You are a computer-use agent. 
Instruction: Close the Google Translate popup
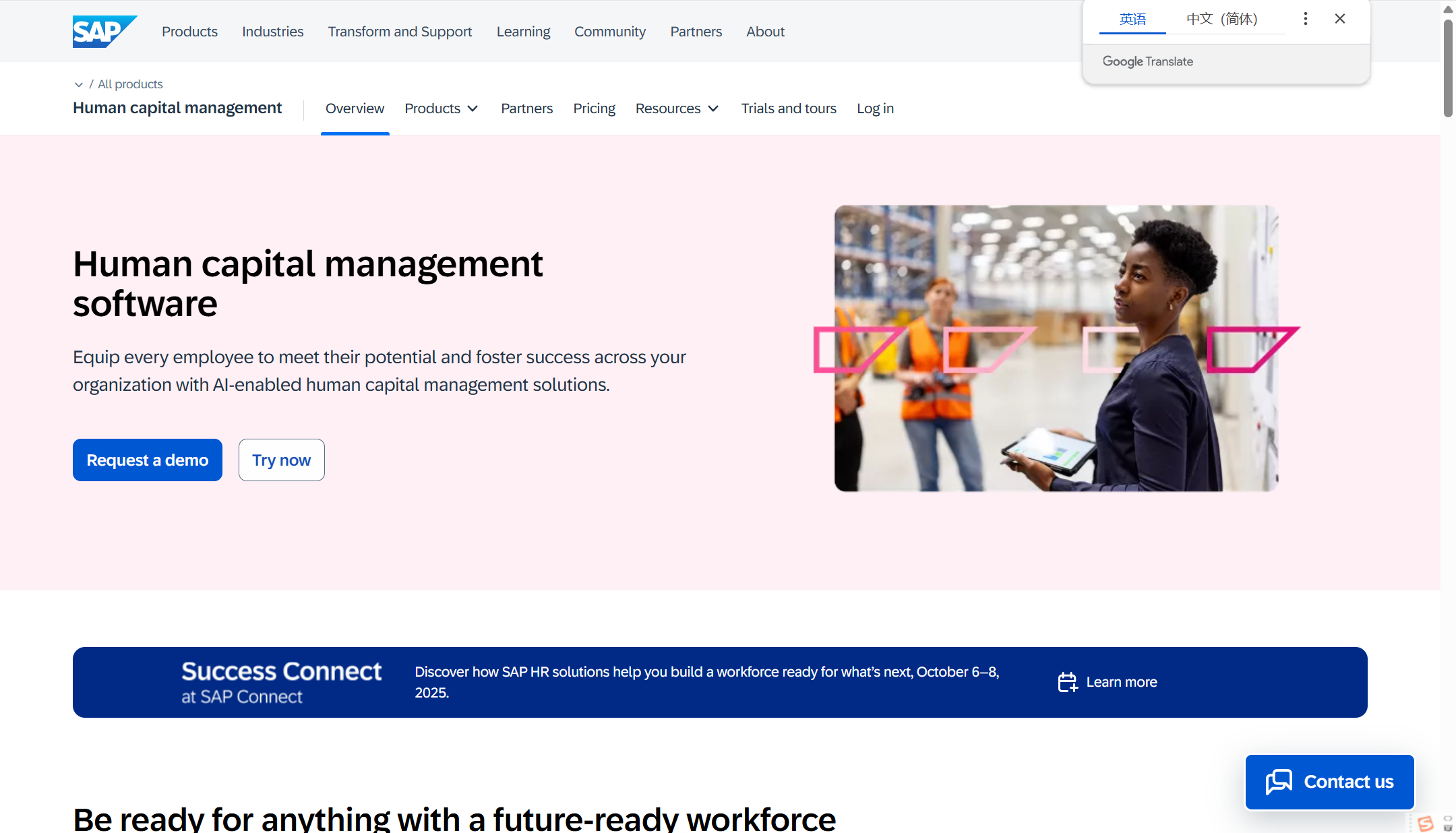coord(1340,19)
